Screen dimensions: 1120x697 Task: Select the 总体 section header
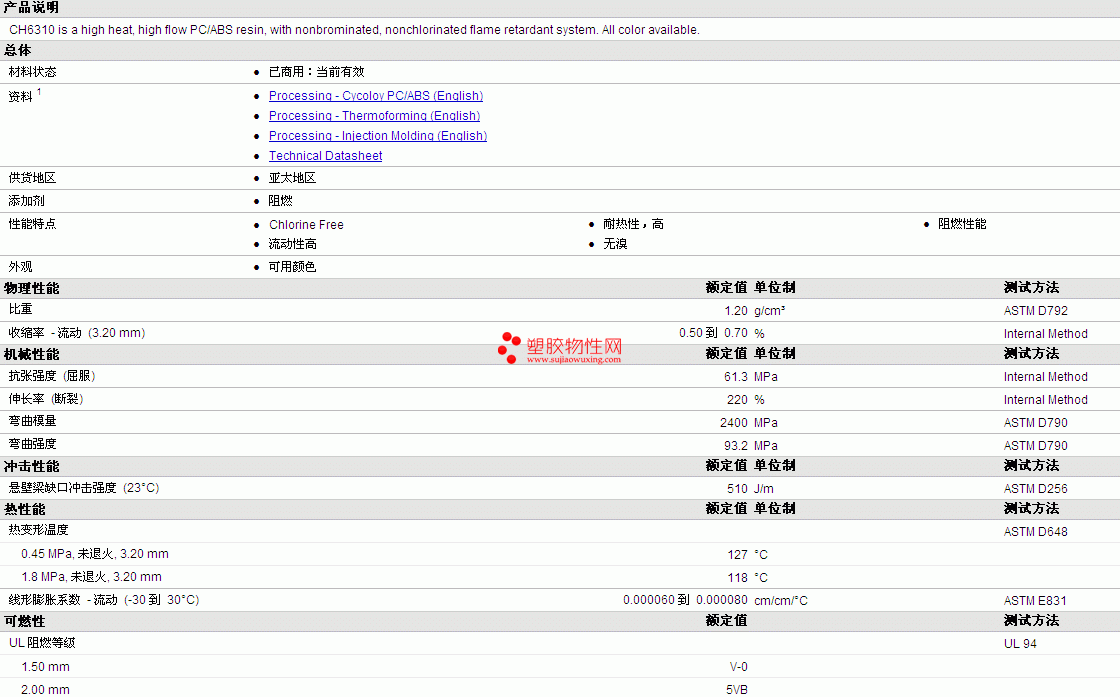point(18,51)
